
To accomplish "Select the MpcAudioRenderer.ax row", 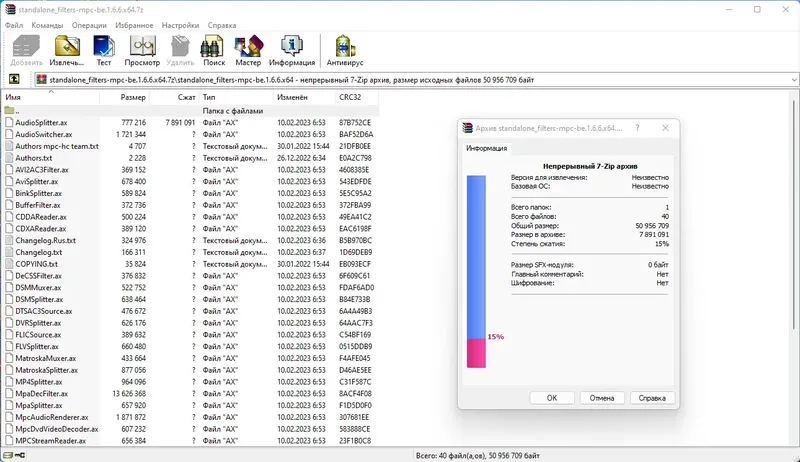I will point(192,417).
